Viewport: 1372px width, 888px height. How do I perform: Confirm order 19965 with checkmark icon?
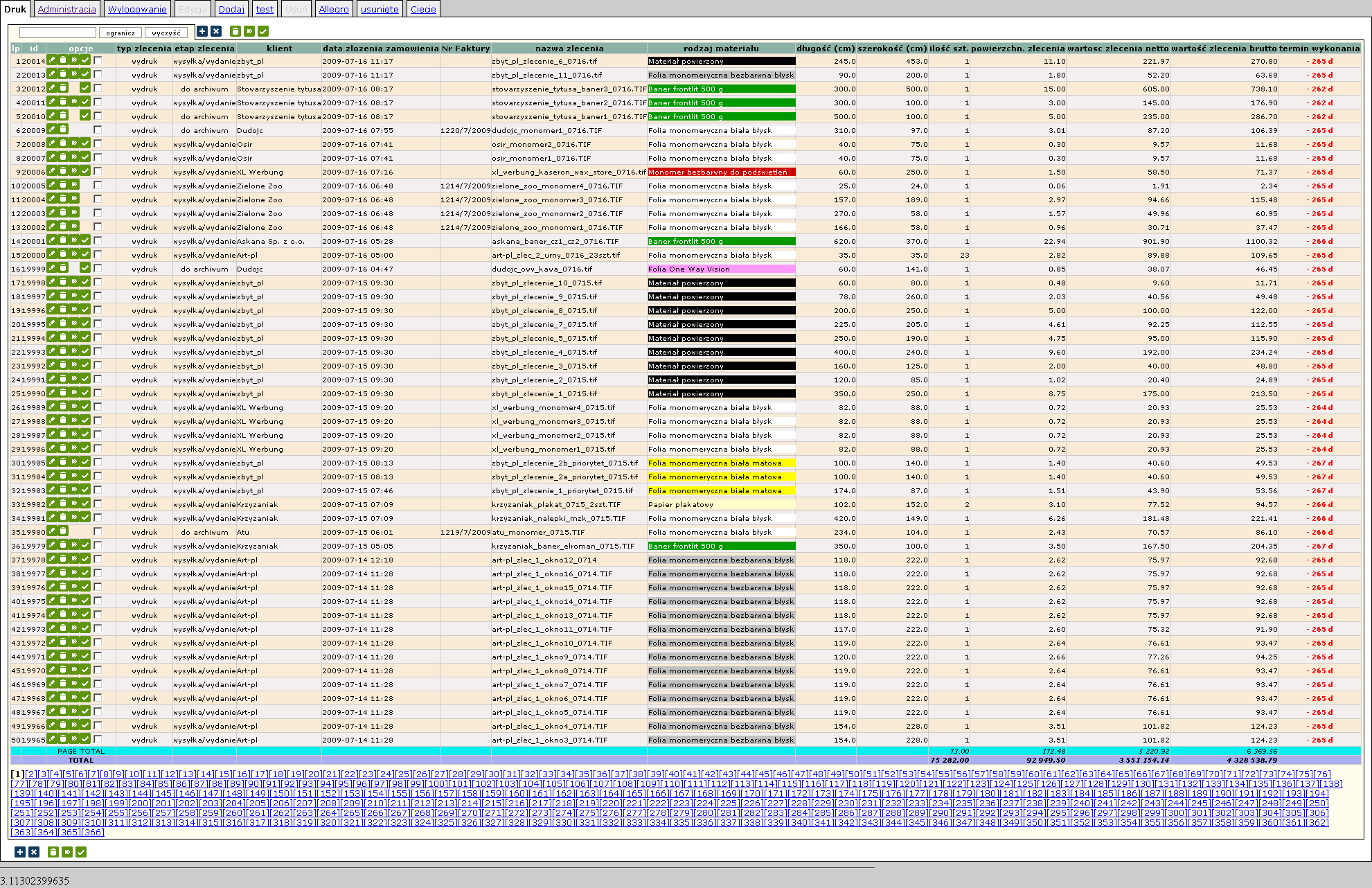point(85,739)
